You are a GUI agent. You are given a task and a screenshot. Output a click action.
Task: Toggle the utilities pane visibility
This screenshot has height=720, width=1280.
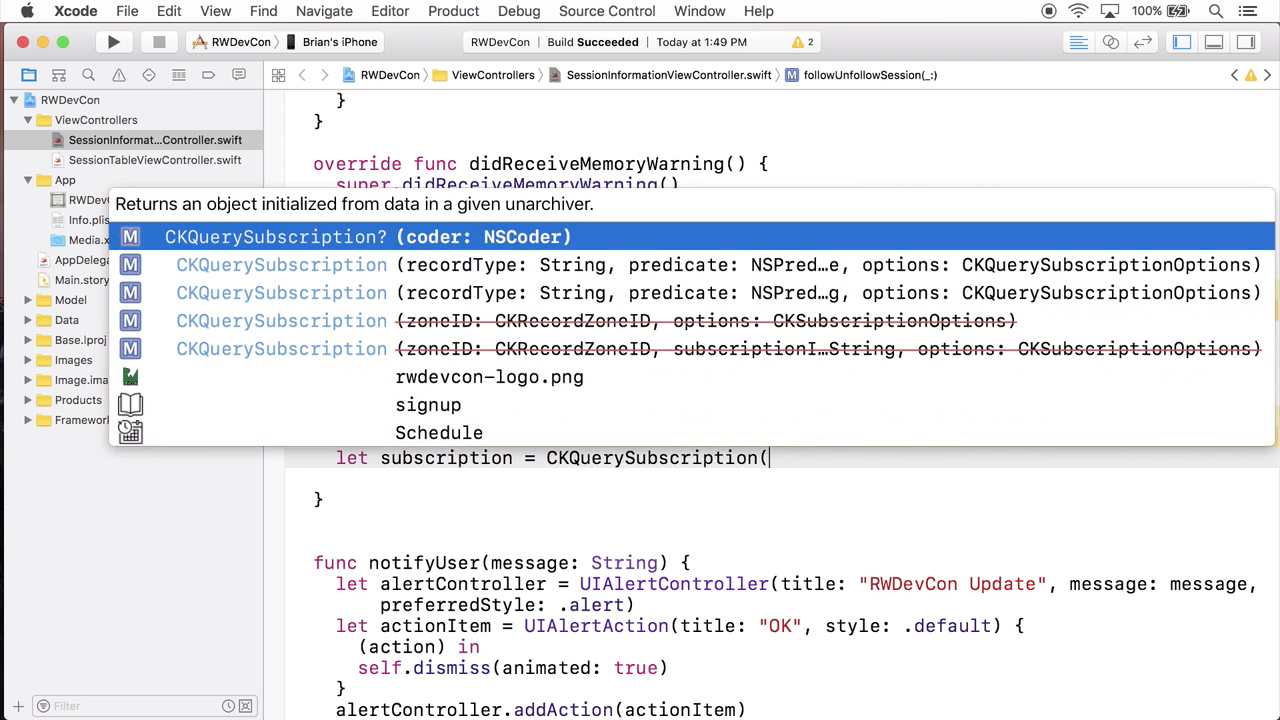[x=1246, y=42]
